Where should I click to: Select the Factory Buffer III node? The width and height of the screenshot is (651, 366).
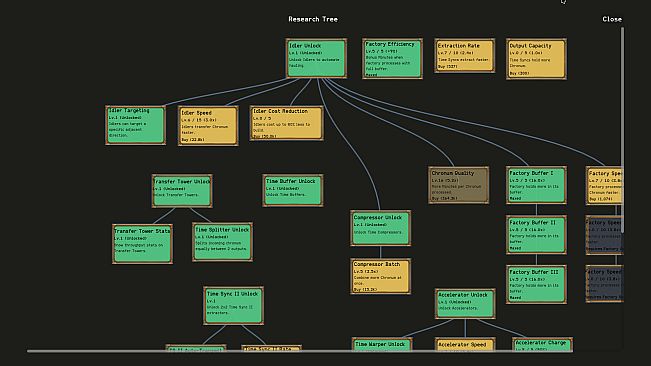(x=536, y=285)
